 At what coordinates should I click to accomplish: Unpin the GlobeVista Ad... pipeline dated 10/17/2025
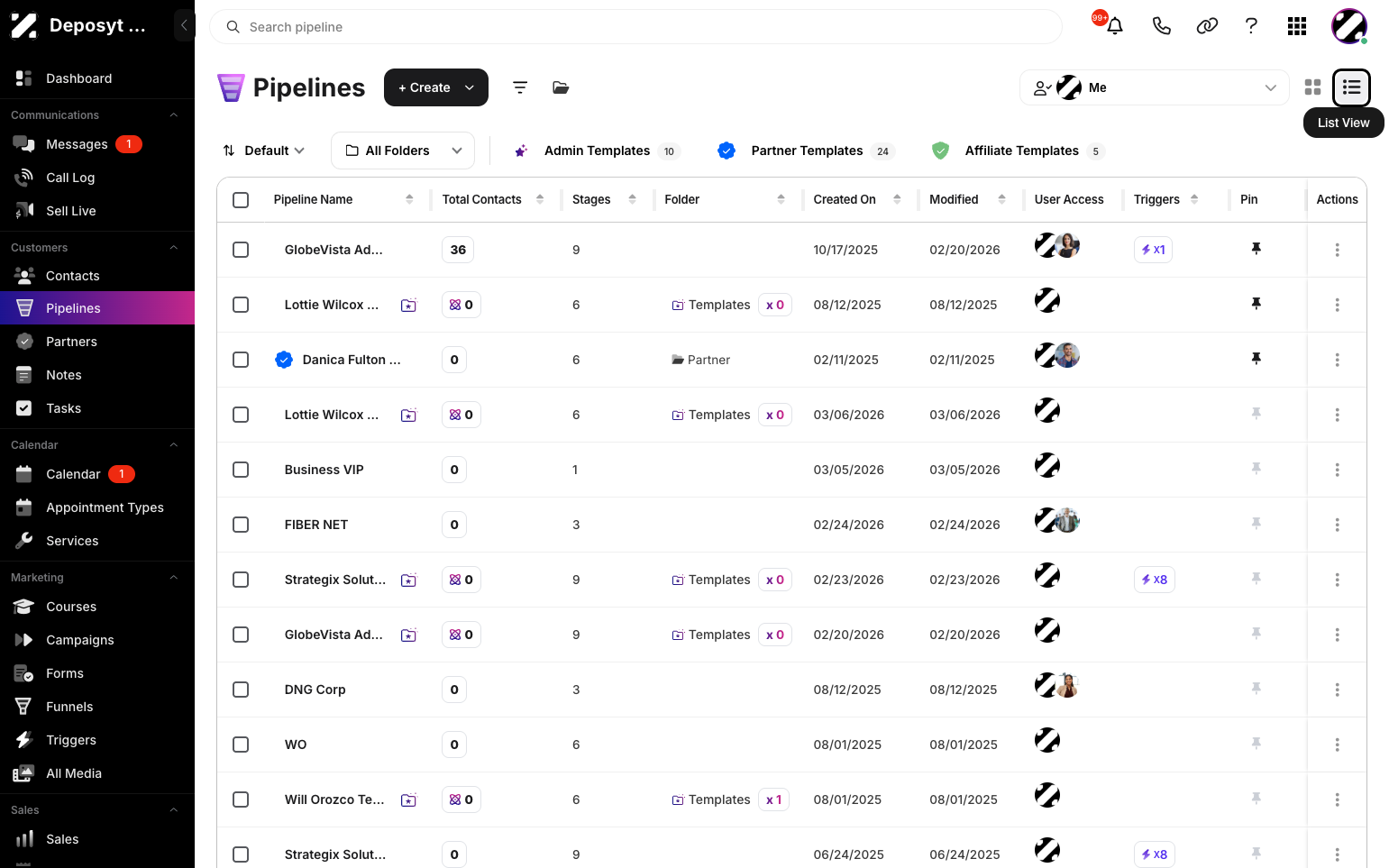1256,249
